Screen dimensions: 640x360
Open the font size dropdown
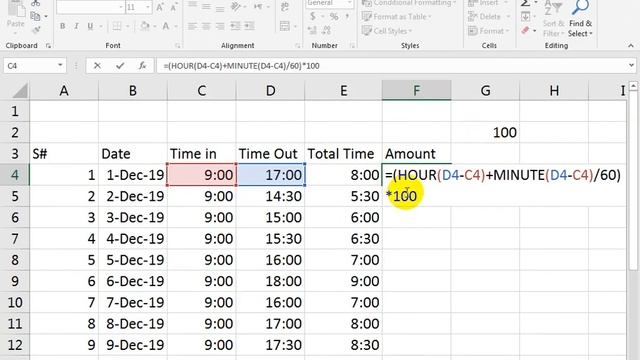pos(148,7)
